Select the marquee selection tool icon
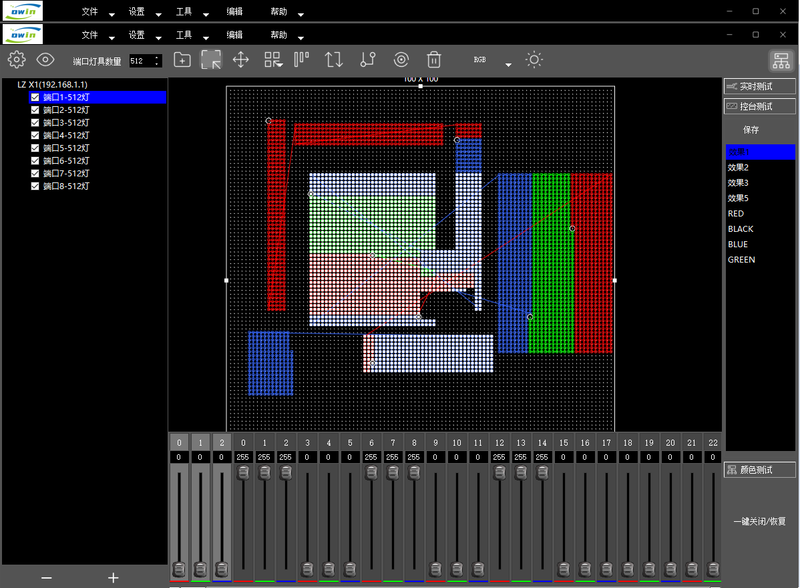The image size is (800, 588). coord(211,60)
